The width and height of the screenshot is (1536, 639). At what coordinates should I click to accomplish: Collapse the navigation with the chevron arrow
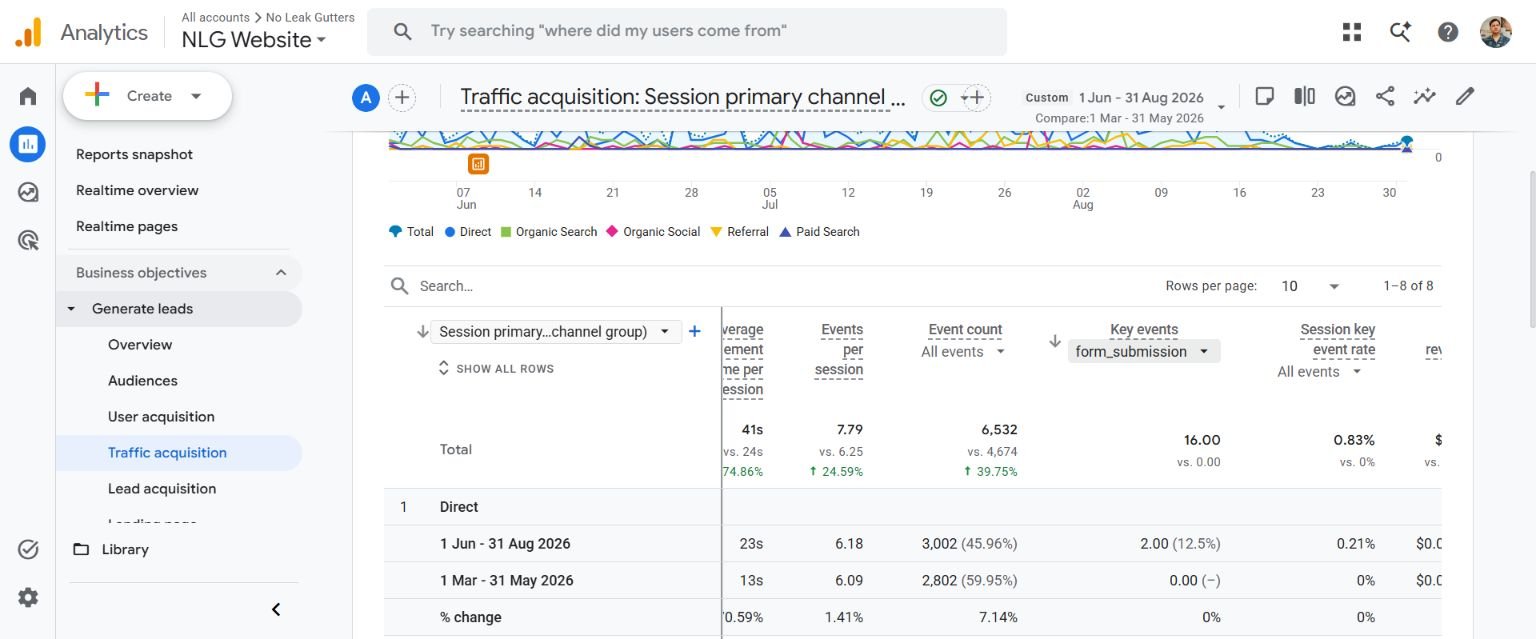coord(276,609)
